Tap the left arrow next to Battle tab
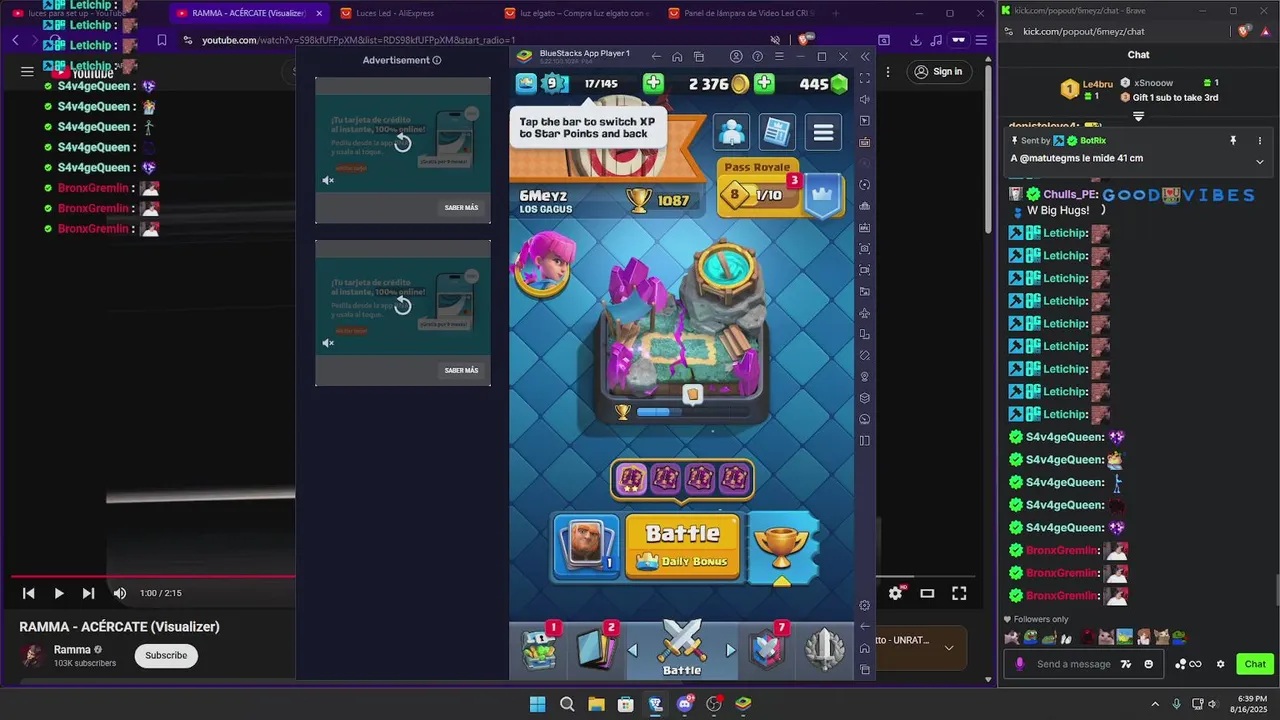Screen dimensions: 1280x720 [x=633, y=650]
